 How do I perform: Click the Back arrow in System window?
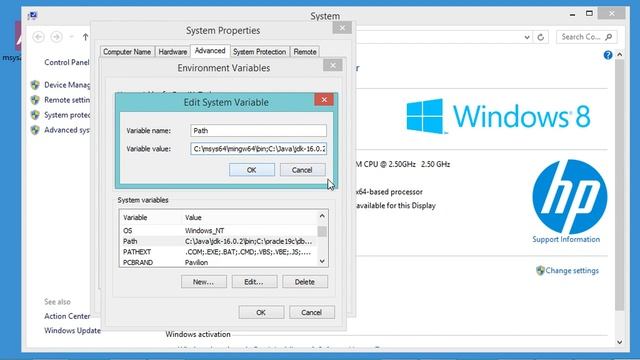[38, 37]
